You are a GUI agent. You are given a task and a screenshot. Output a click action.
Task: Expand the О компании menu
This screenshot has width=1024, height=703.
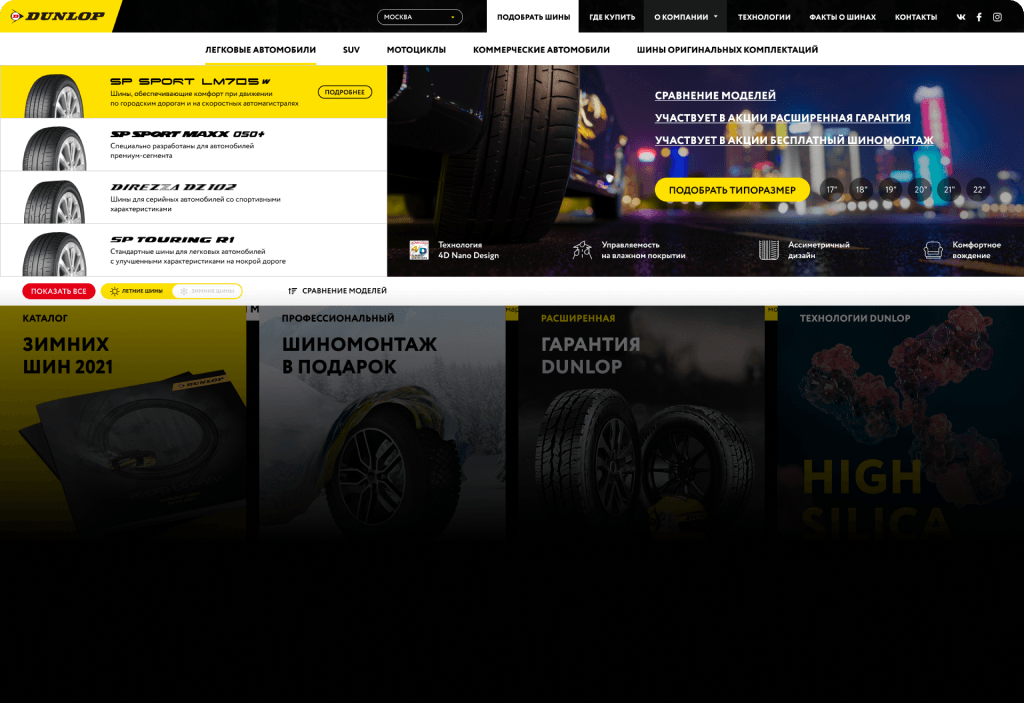coord(686,17)
